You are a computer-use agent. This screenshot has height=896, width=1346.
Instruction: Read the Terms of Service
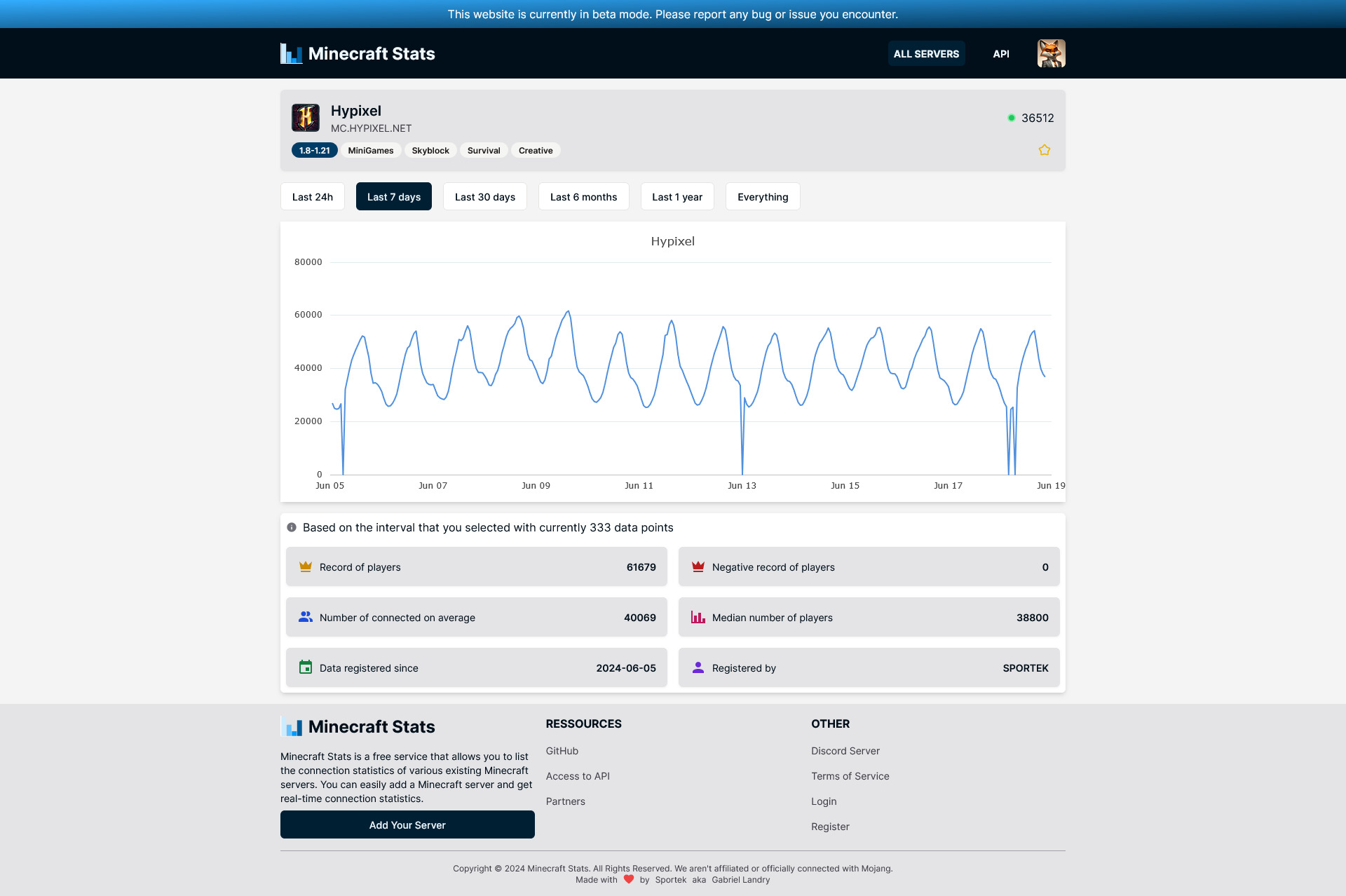coord(850,776)
